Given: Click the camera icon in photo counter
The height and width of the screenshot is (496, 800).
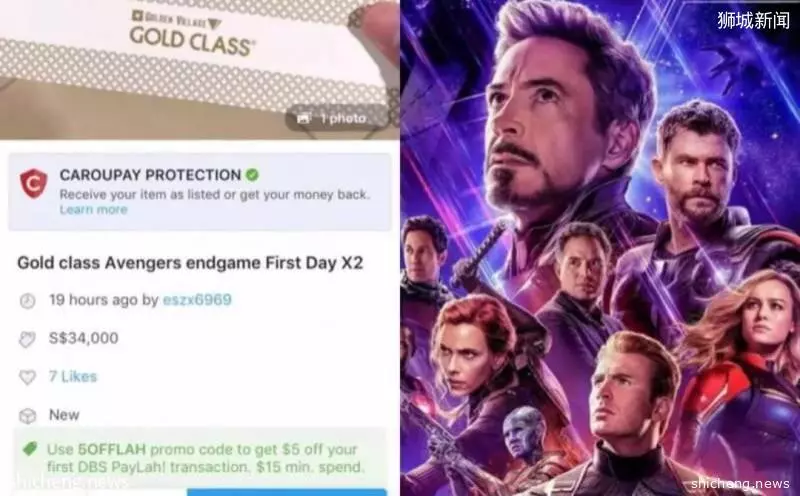Looking at the screenshot, I should click(x=304, y=119).
